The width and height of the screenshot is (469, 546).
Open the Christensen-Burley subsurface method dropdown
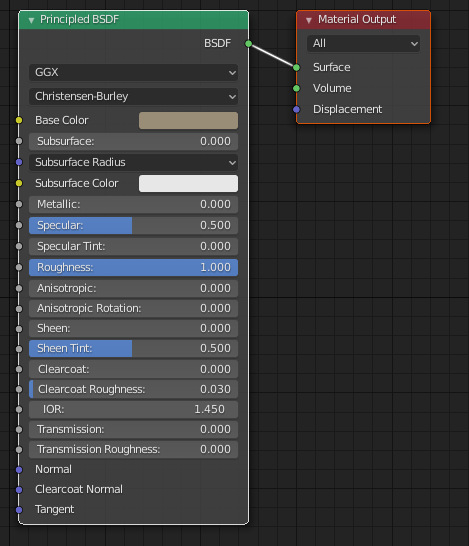click(133, 96)
